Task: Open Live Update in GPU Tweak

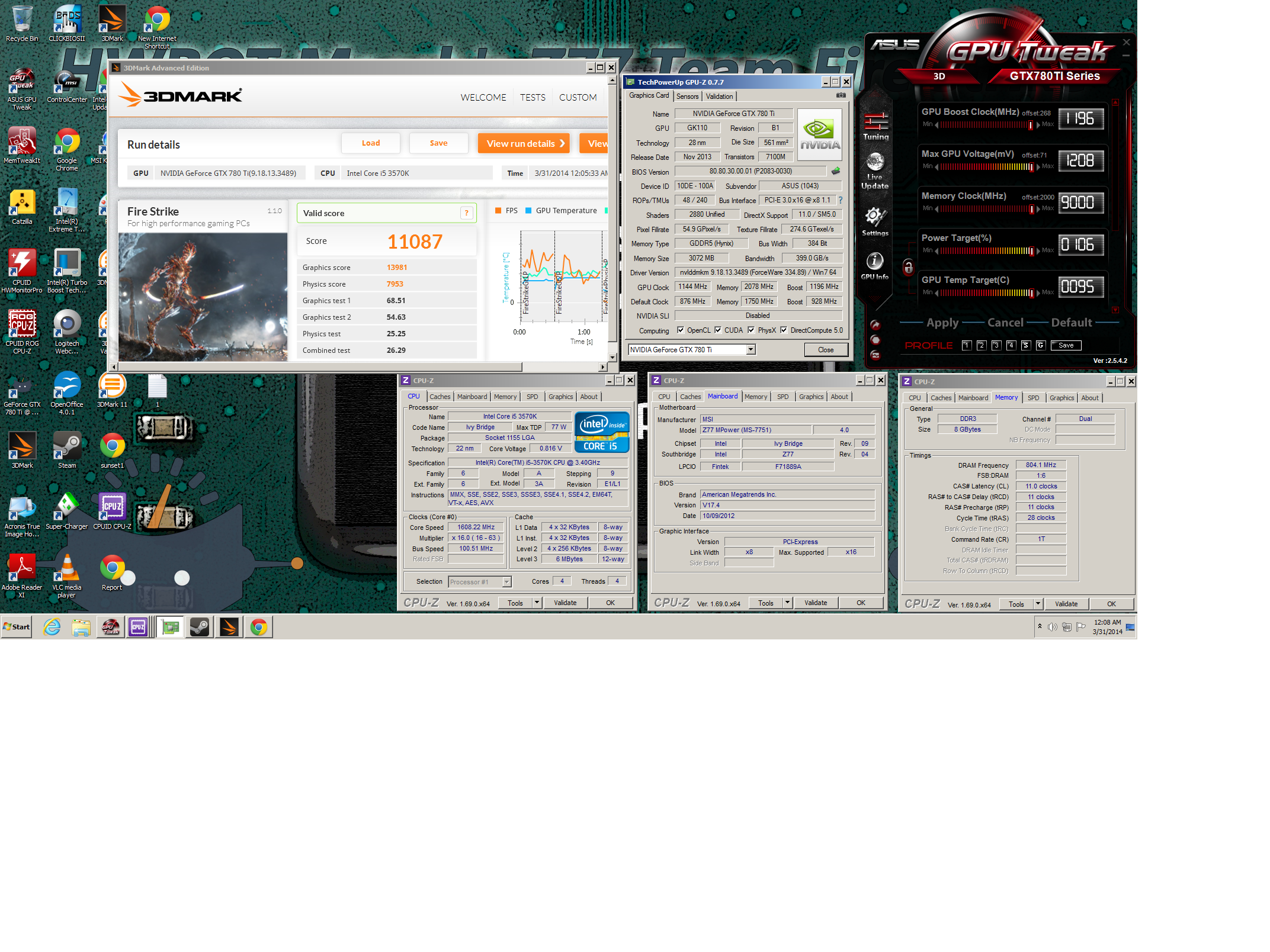Action: (875, 171)
